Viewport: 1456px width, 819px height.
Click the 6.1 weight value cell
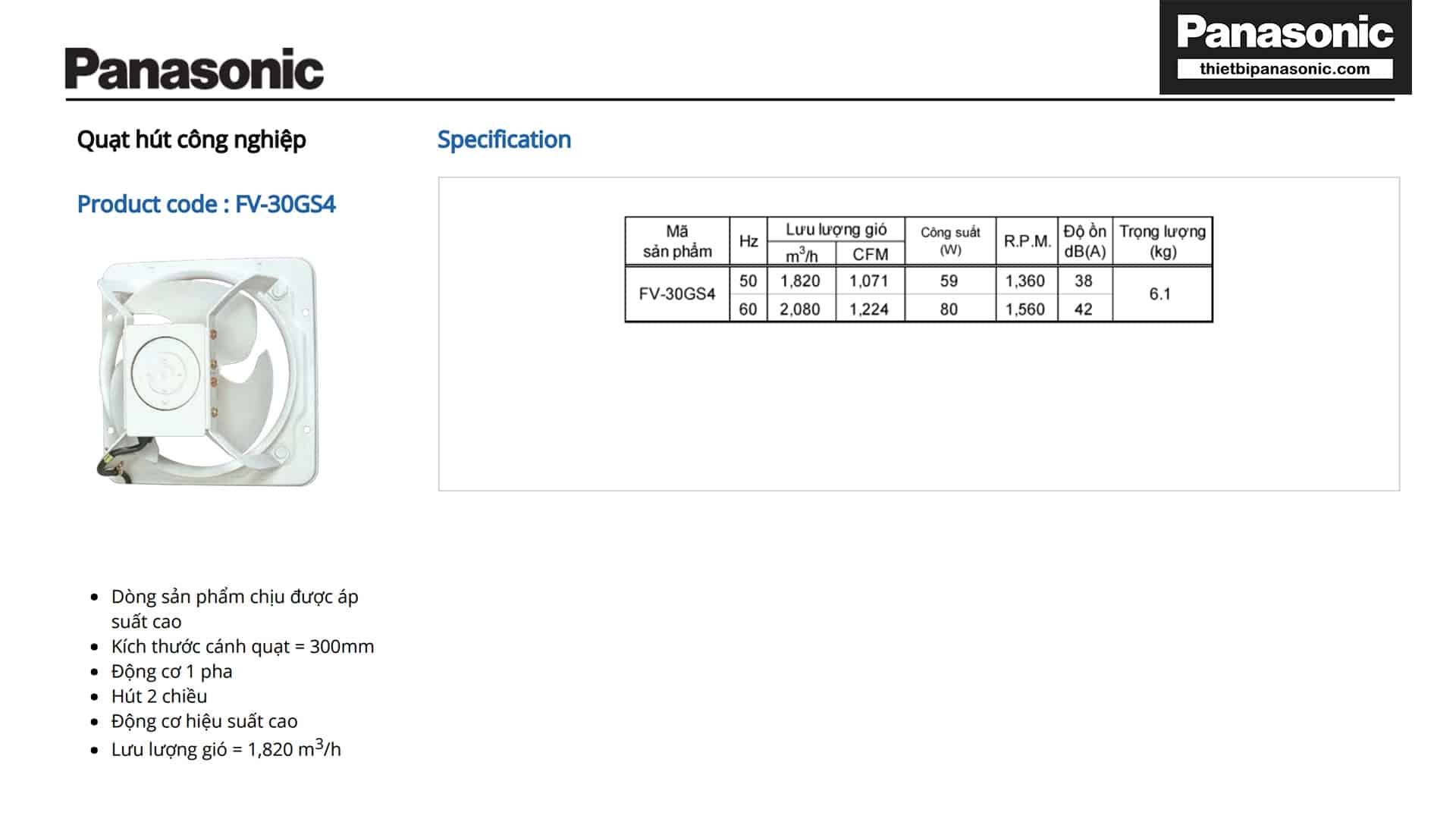point(1160,294)
